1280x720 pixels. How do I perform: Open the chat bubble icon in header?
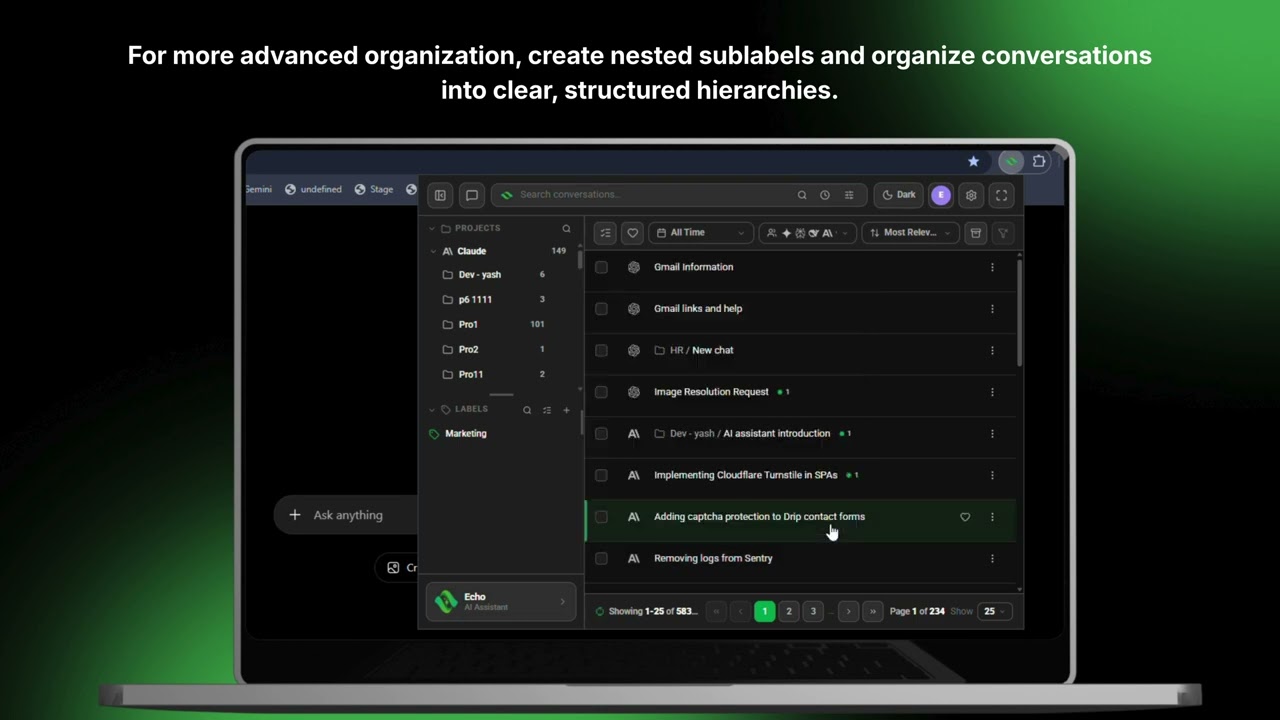pyautogui.click(x=472, y=195)
